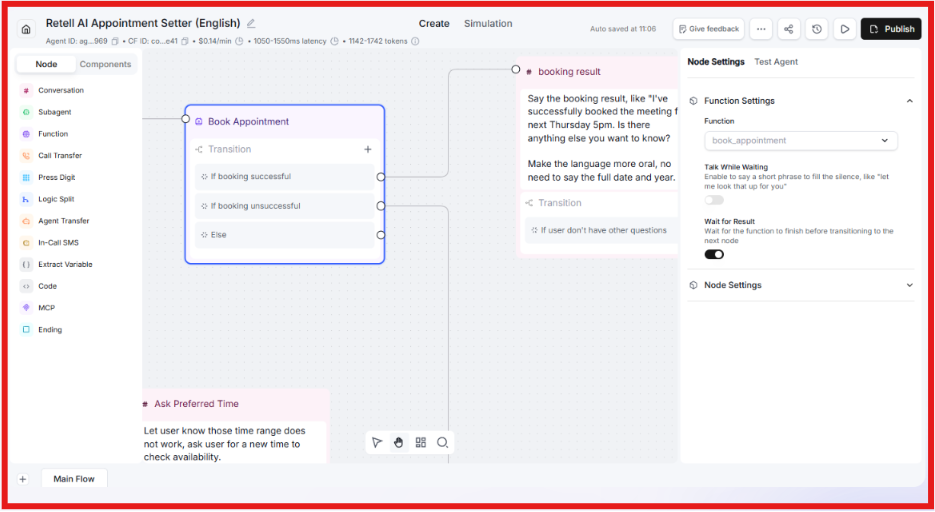
Task: Select the Press Digit node type
Action: [57, 177]
